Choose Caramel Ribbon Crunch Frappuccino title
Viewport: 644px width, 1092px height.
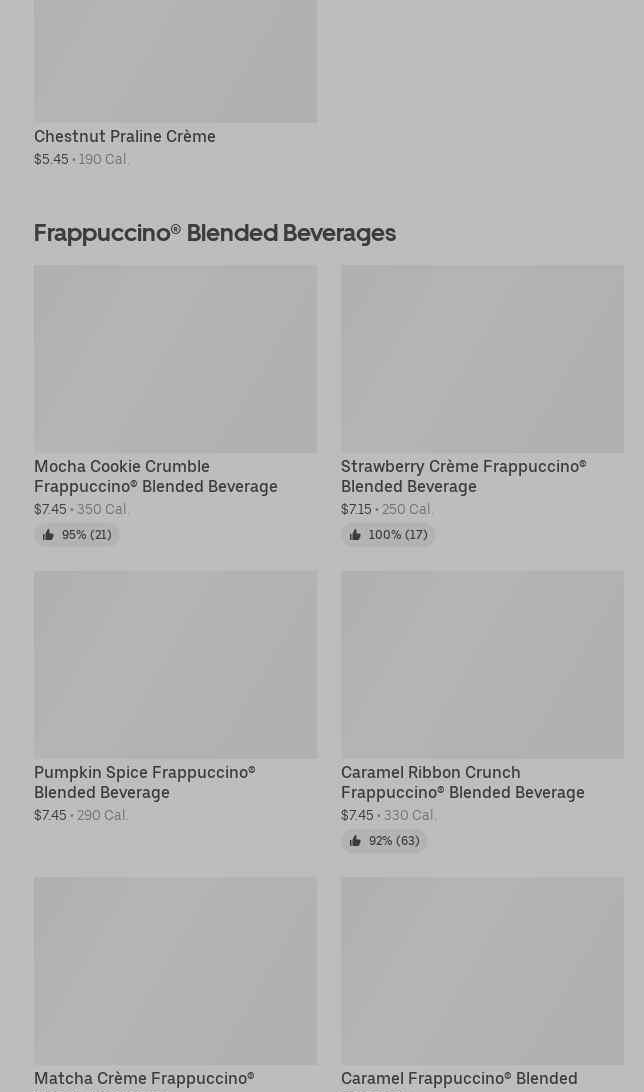point(462,782)
